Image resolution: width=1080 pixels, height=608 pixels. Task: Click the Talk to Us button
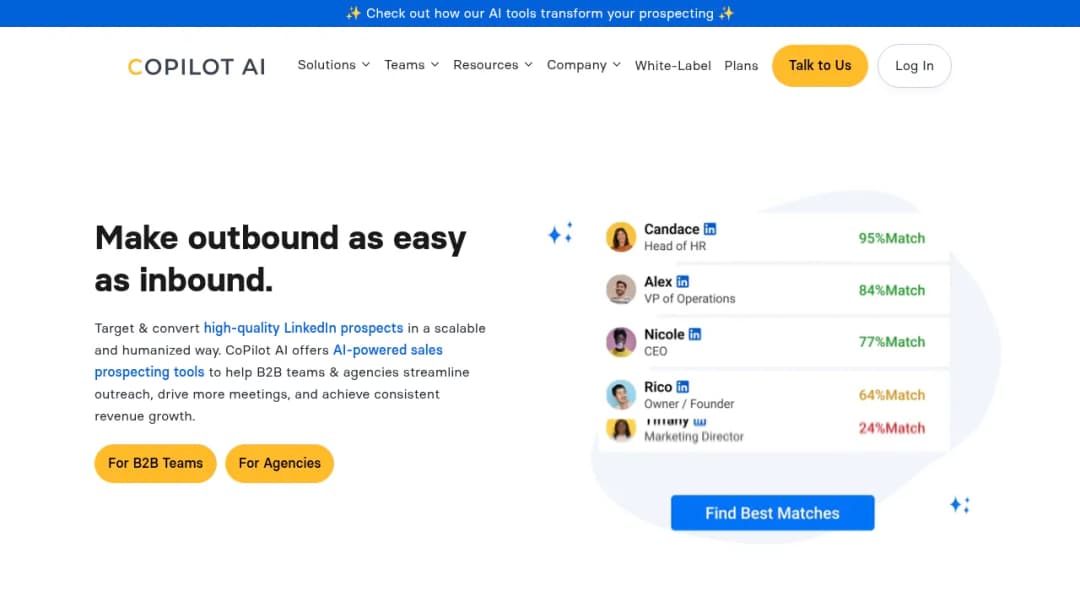[x=820, y=65]
